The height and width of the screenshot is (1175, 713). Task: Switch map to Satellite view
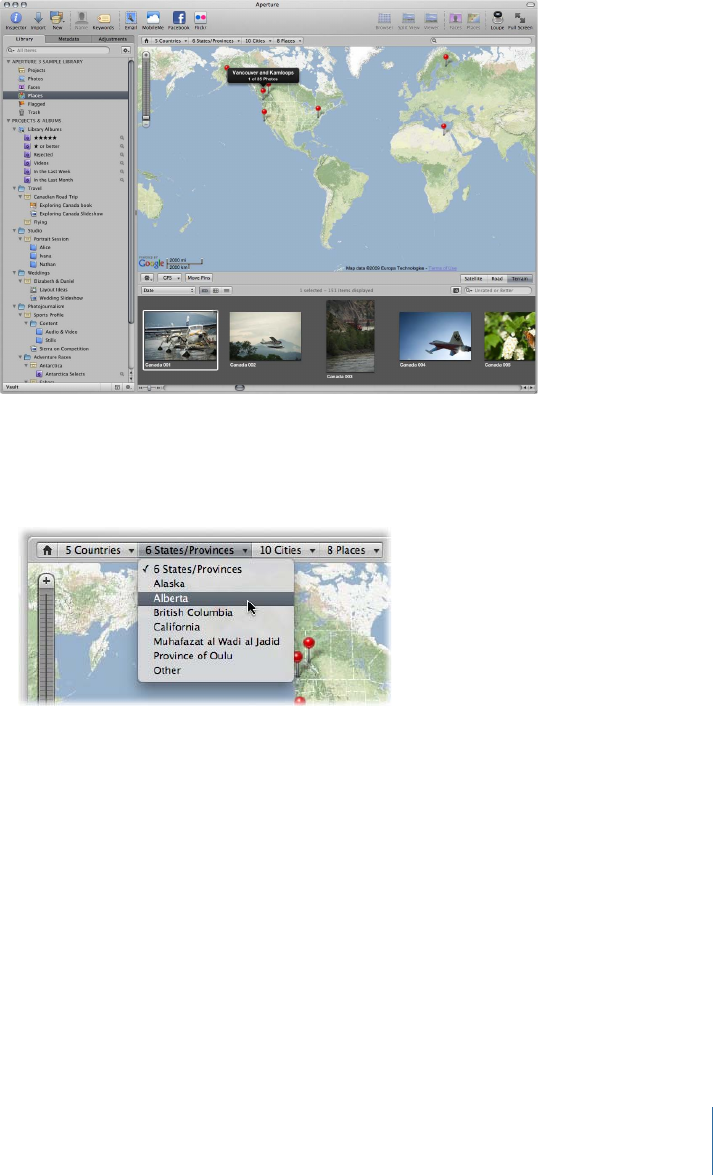tap(472, 278)
